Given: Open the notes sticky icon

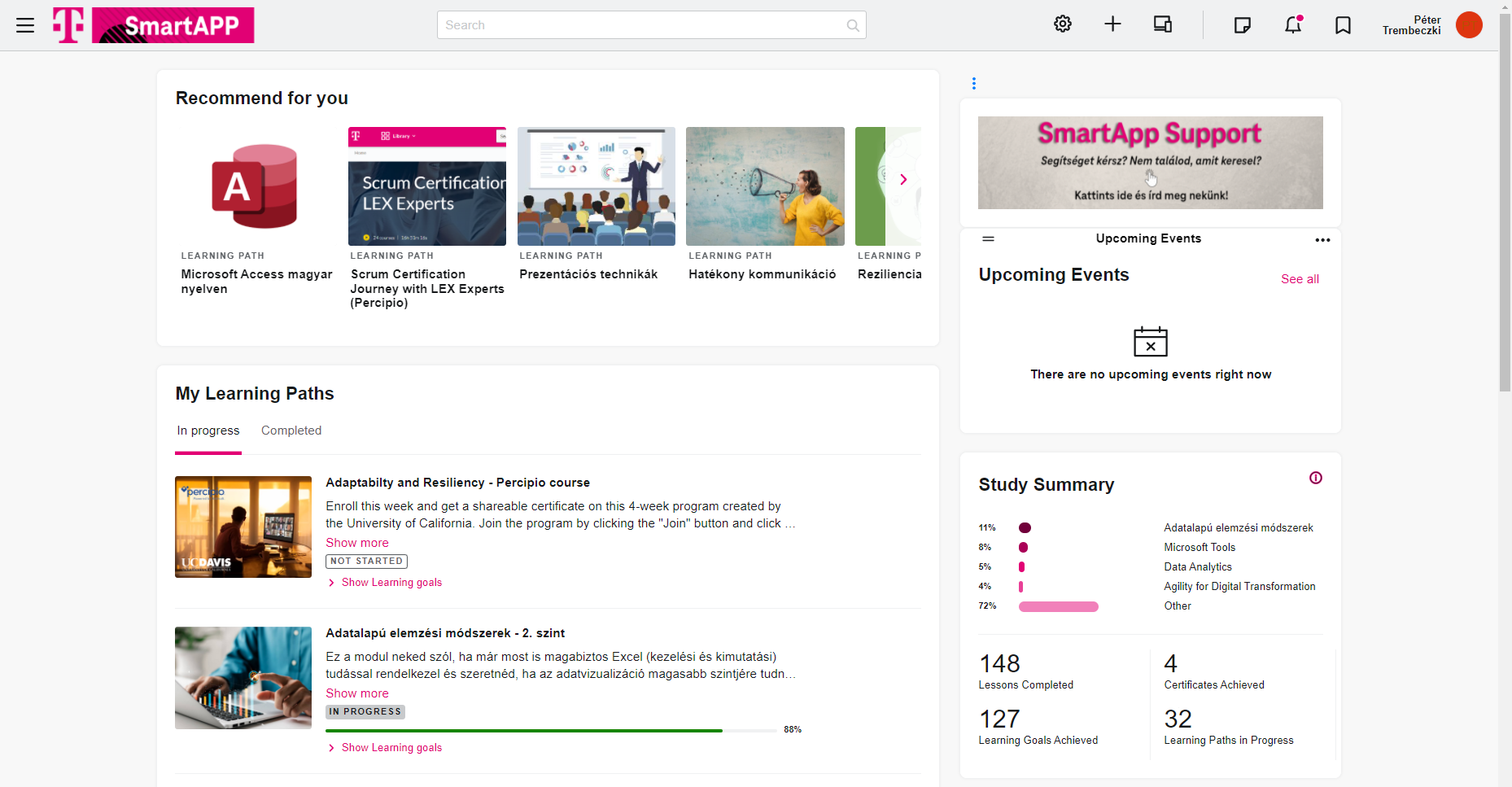Looking at the screenshot, I should click(1242, 25).
